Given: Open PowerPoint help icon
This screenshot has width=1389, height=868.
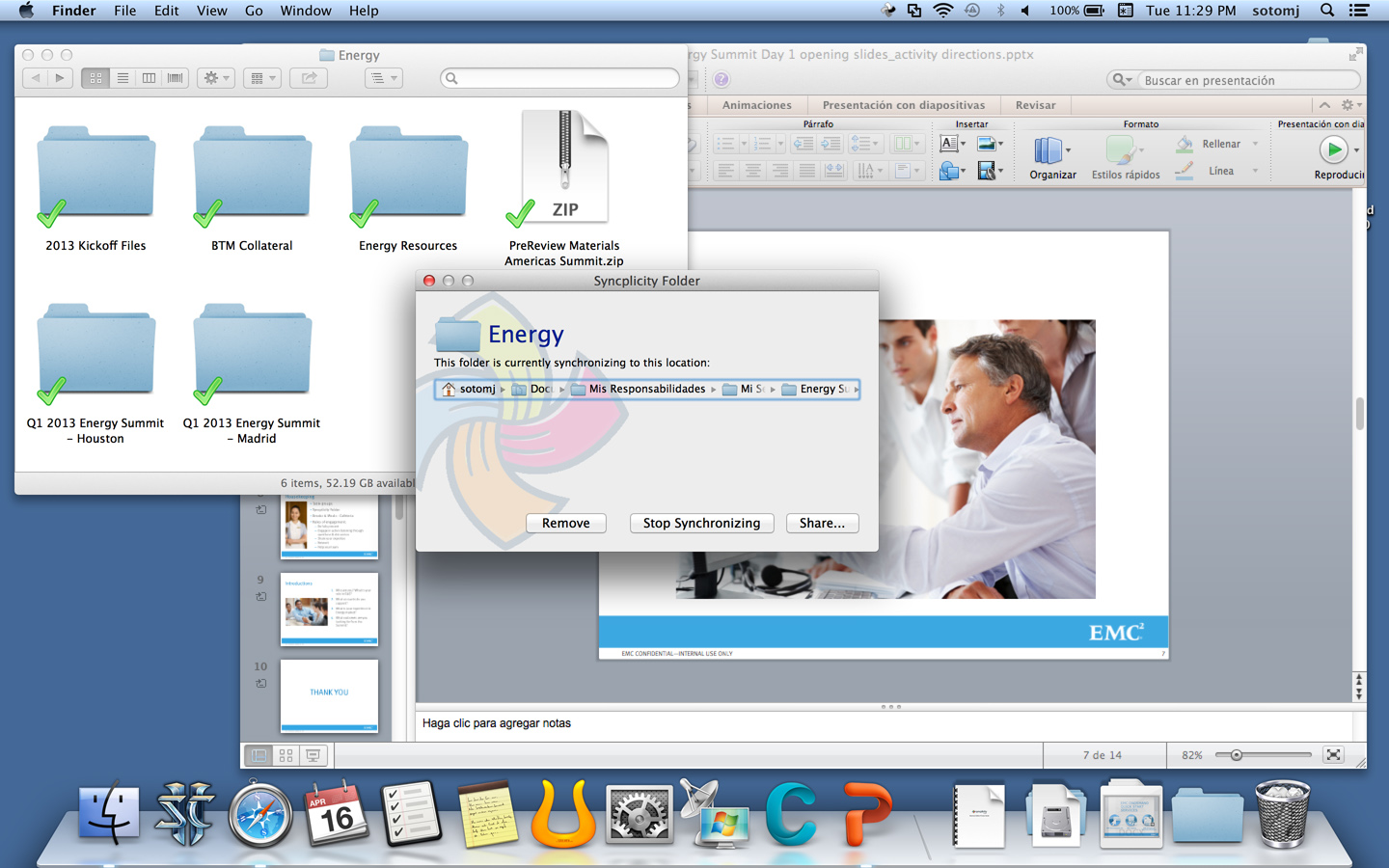Looking at the screenshot, I should click(721, 79).
